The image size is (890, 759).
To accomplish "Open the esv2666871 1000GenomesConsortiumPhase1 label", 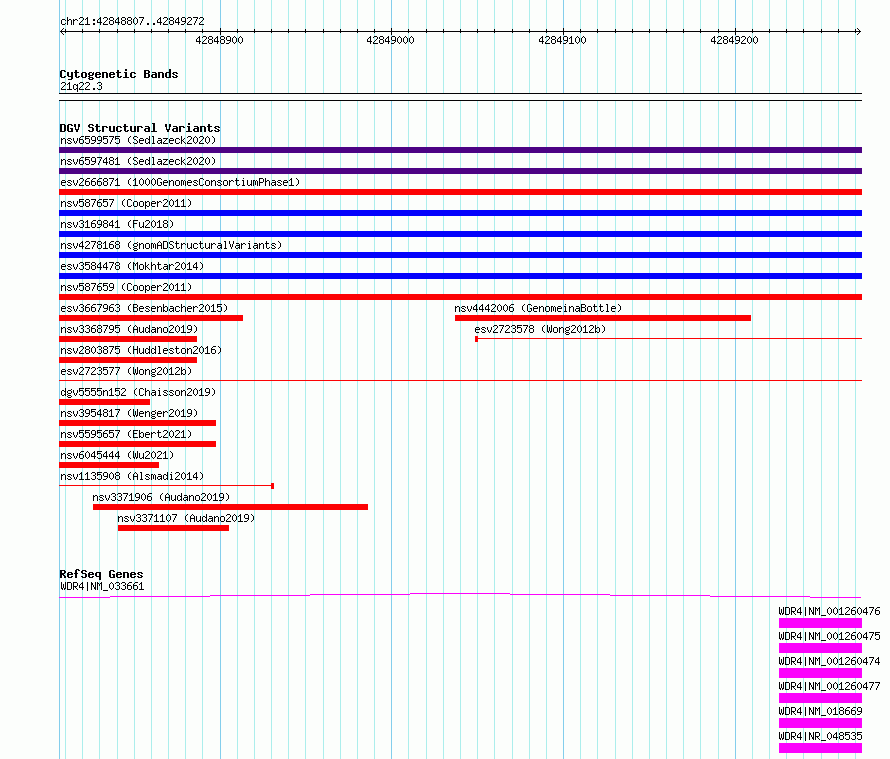I will [x=179, y=182].
